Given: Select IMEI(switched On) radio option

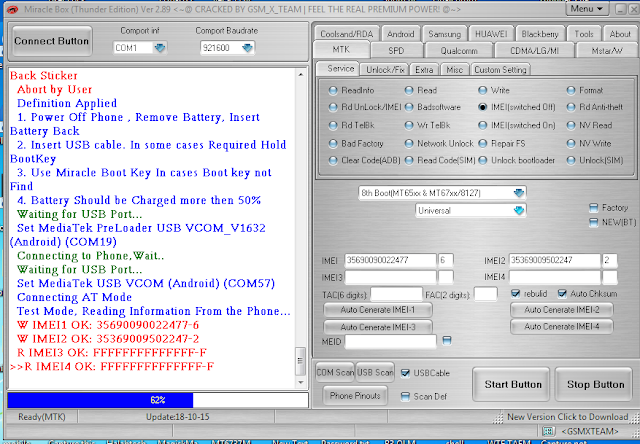Looking at the screenshot, I should click(482, 125).
